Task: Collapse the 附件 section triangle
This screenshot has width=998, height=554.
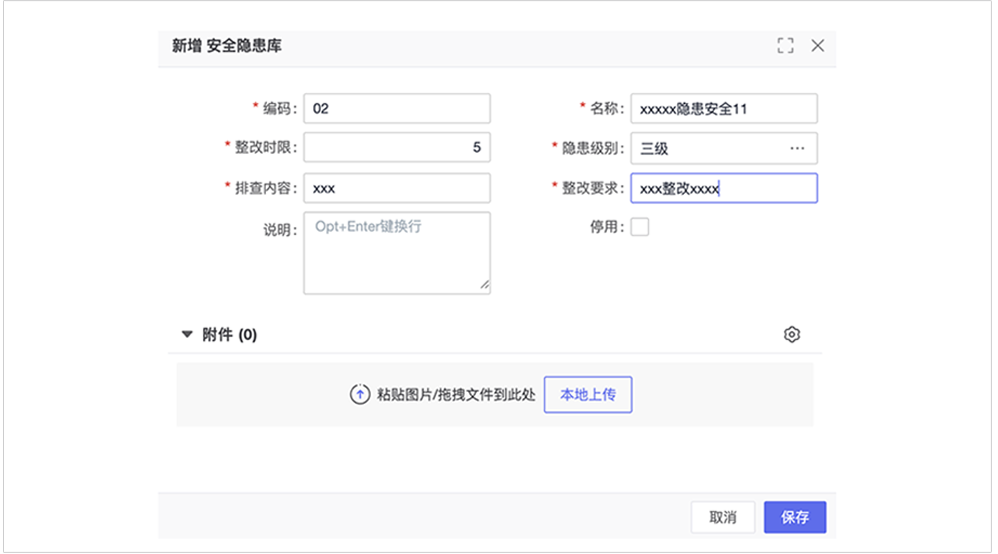Action: click(187, 335)
